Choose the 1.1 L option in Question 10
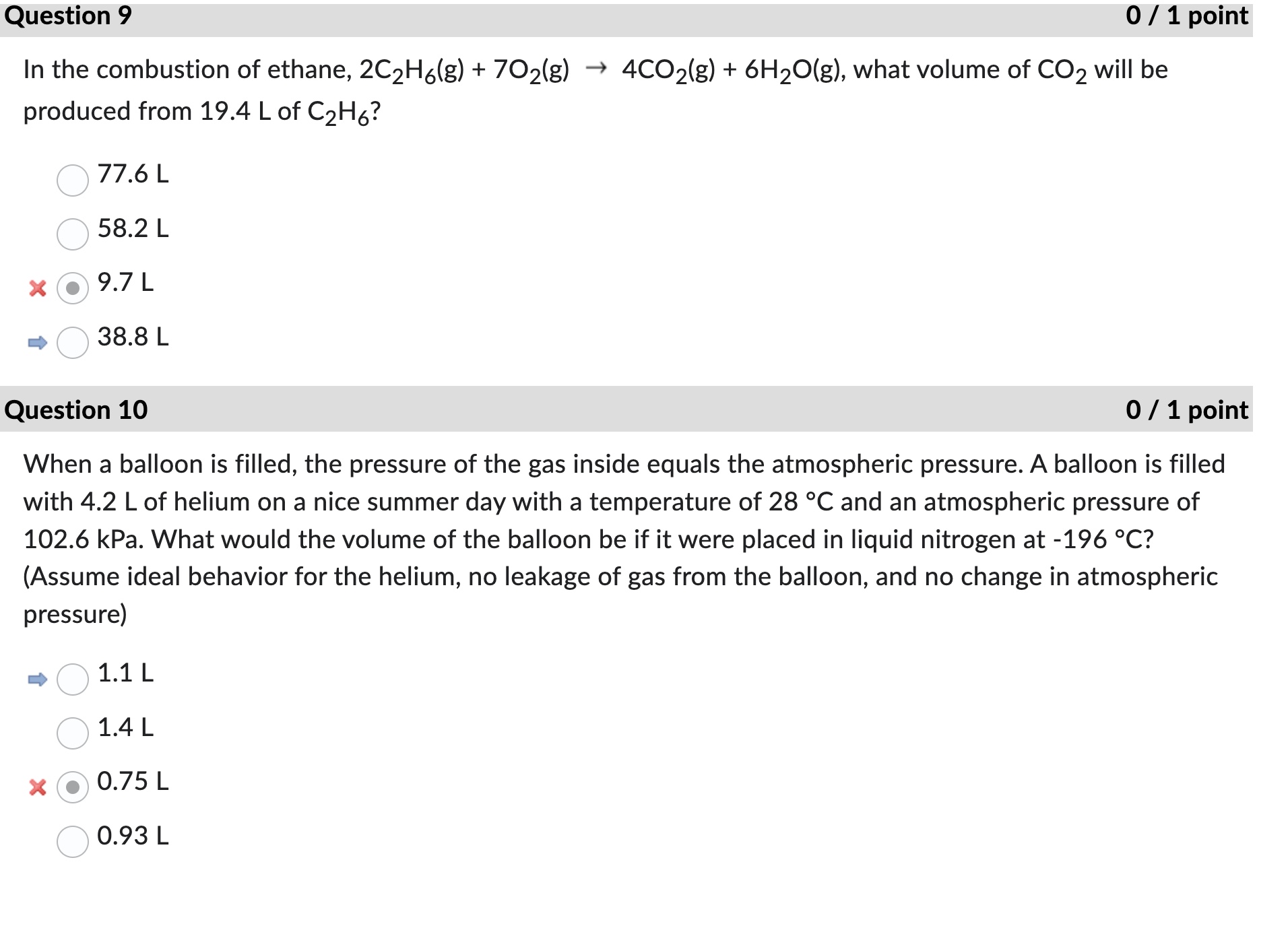This screenshot has width=1288, height=928. pos(72,680)
